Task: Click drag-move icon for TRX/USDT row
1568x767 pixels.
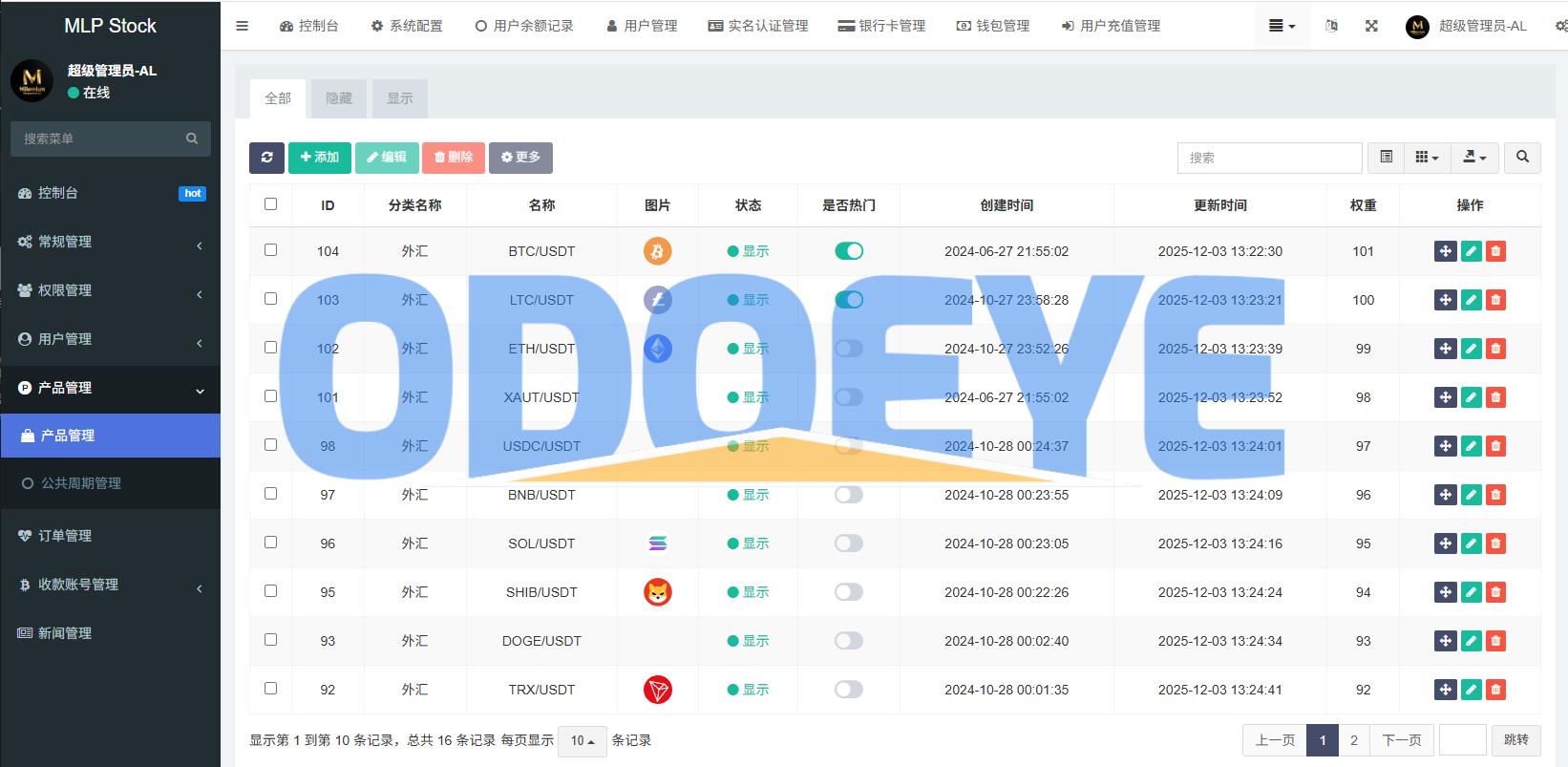Action: pos(1445,690)
